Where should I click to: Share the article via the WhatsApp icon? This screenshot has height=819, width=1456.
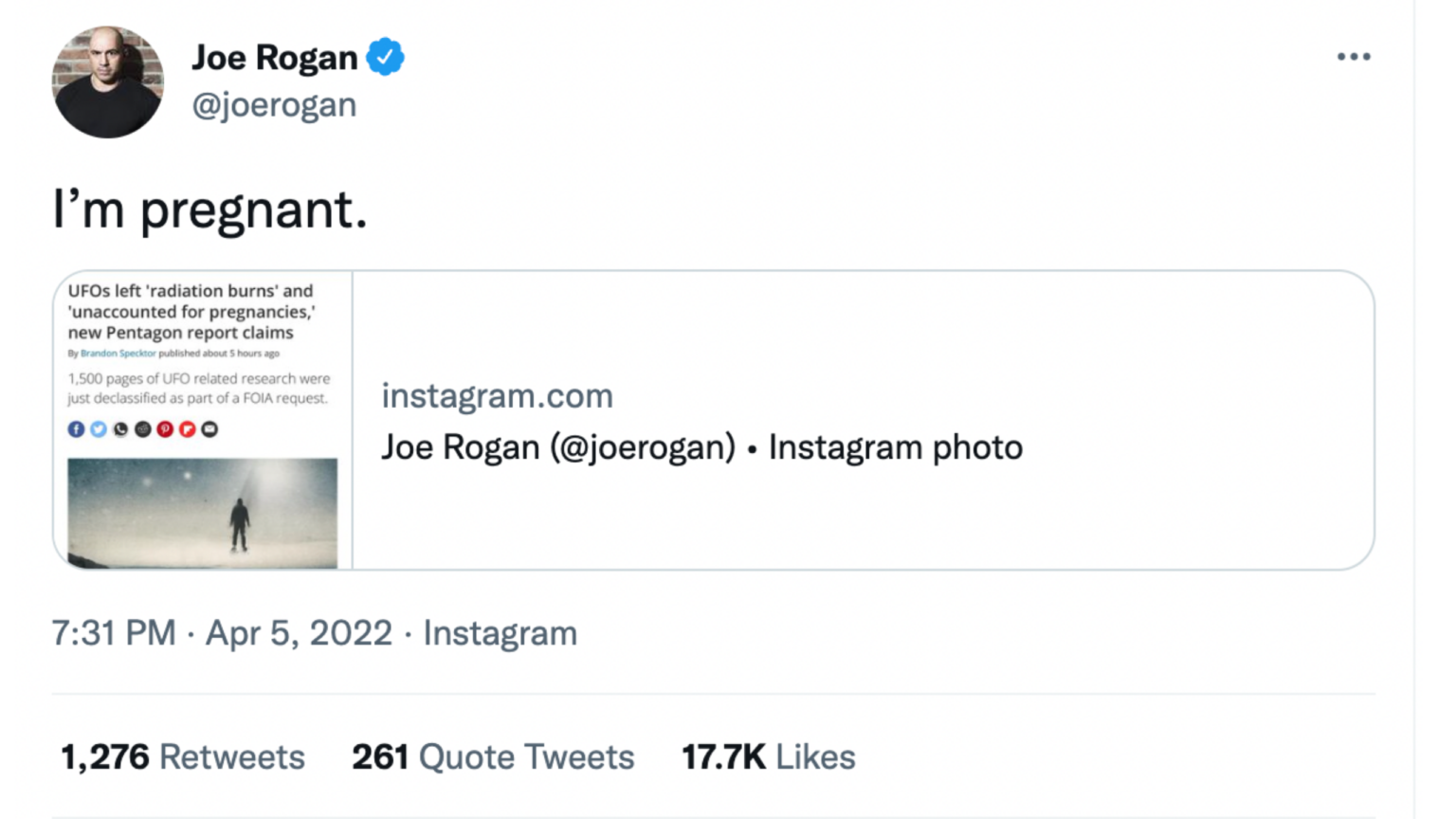119,429
